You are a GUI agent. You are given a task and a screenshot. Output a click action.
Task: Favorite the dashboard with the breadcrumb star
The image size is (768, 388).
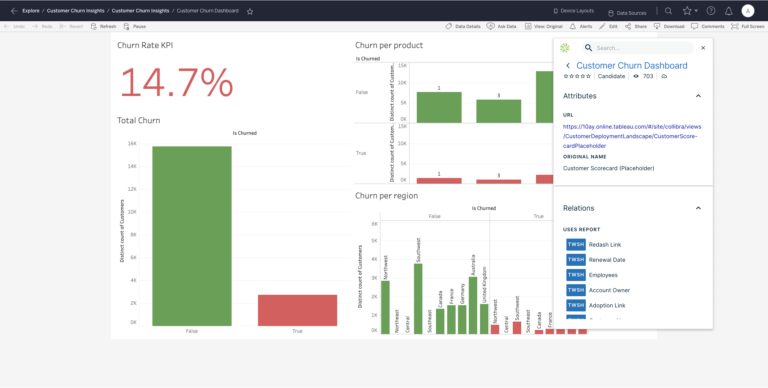point(250,11)
